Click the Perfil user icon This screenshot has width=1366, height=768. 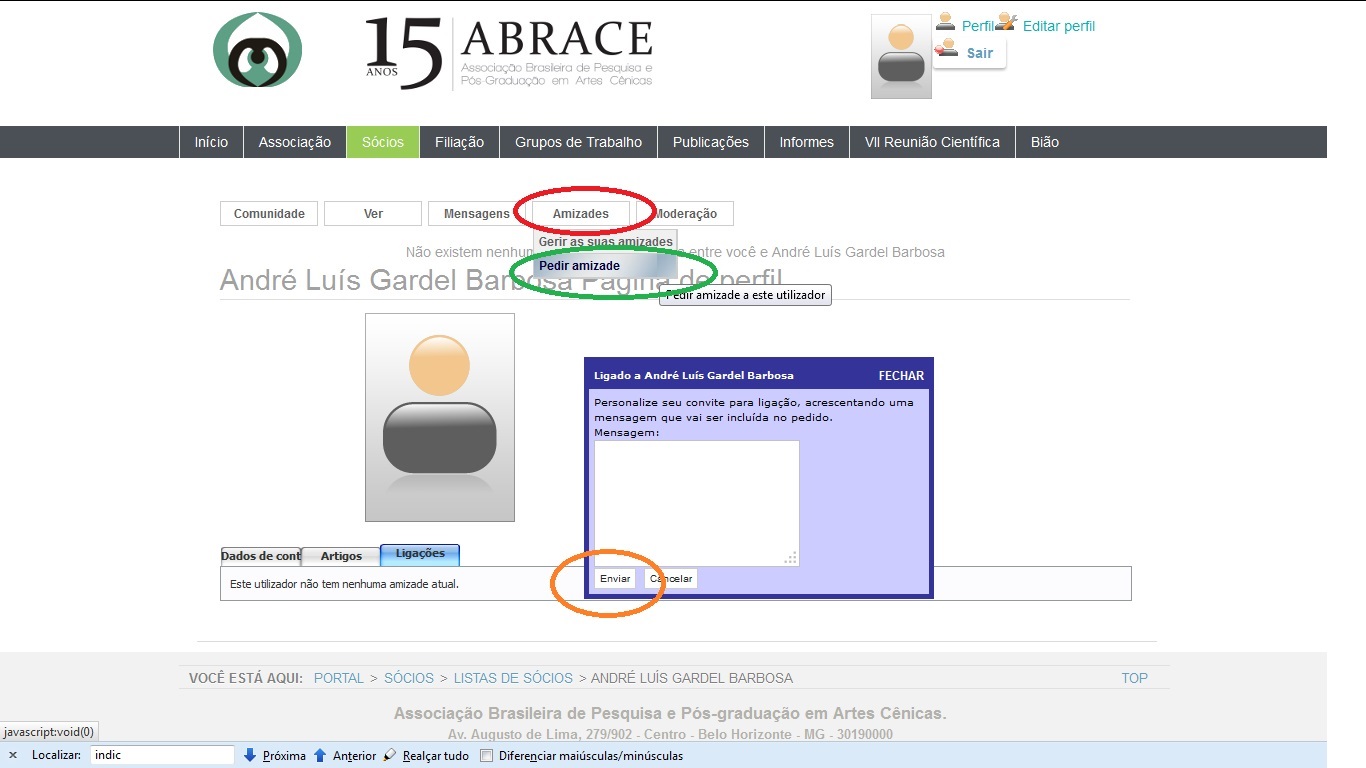[x=945, y=22]
